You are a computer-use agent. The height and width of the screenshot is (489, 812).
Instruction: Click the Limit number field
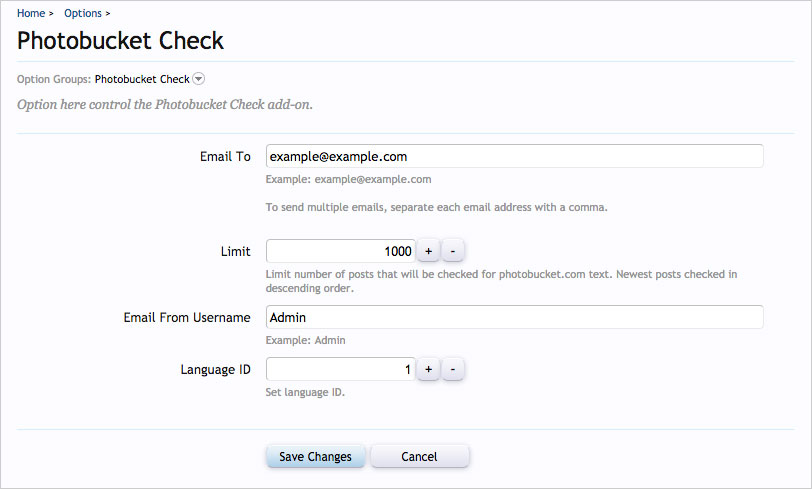pos(340,251)
